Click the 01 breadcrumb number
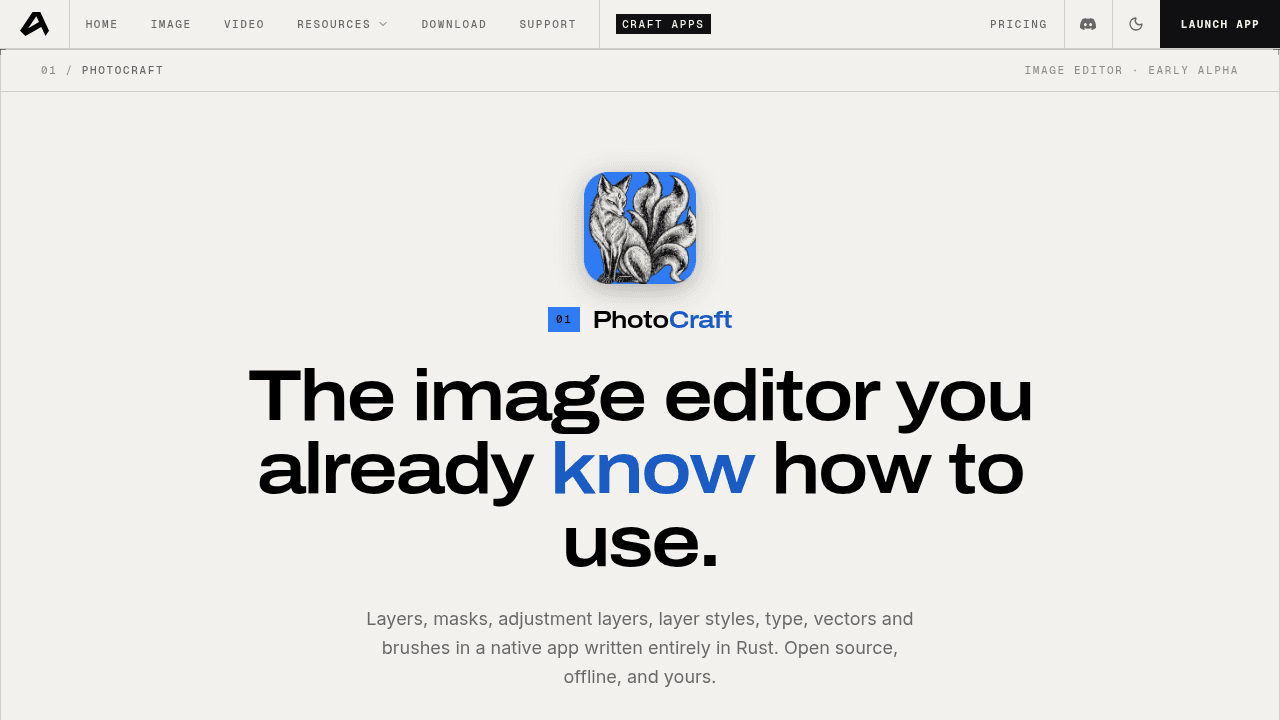Screen dimensions: 1280x720 (x=49, y=70)
